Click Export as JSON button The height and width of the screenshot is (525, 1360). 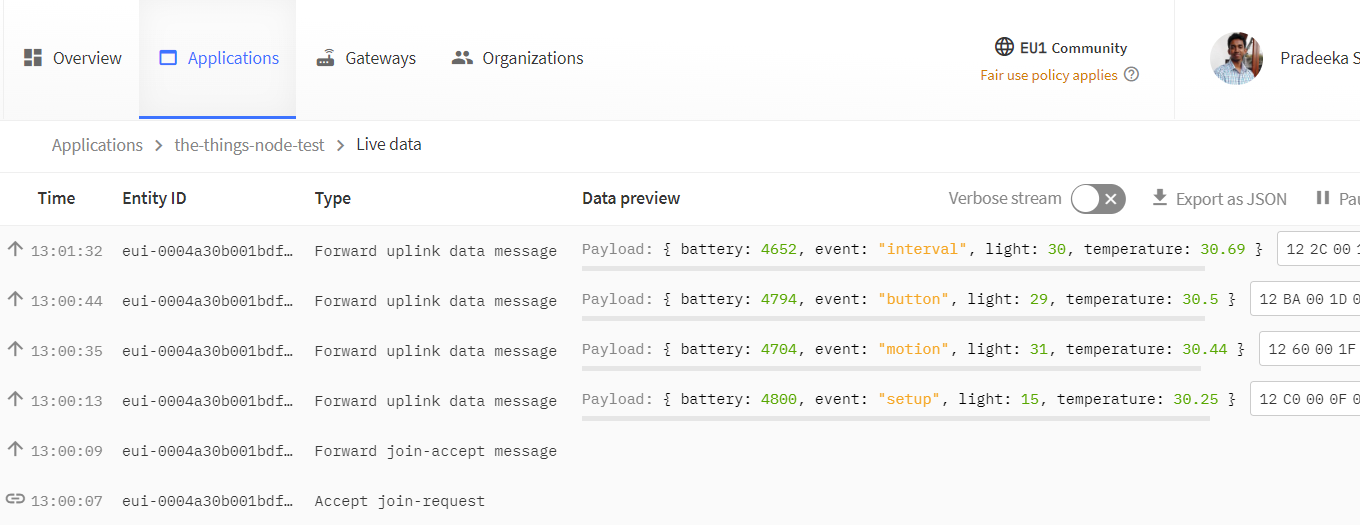1219,199
